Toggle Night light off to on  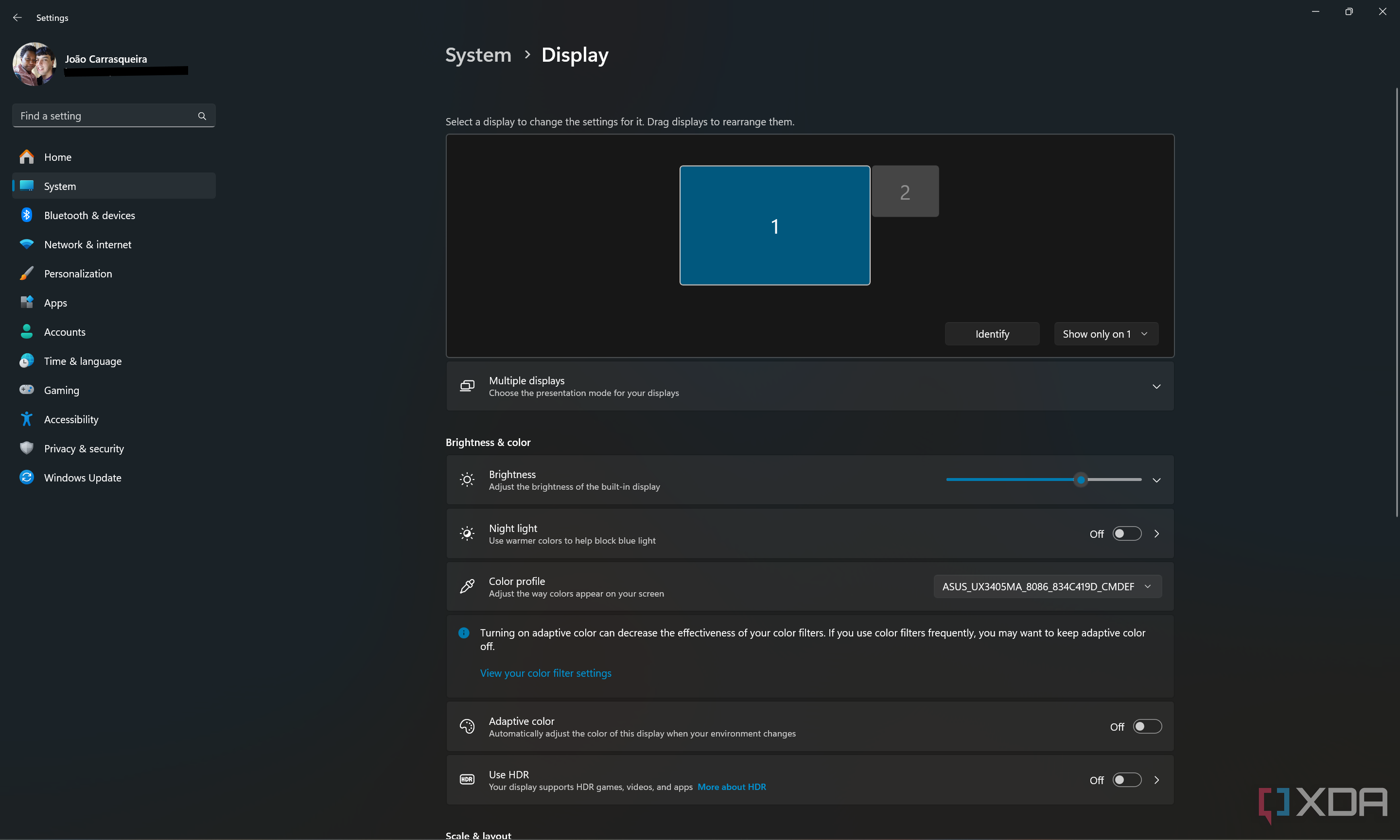tap(1126, 533)
